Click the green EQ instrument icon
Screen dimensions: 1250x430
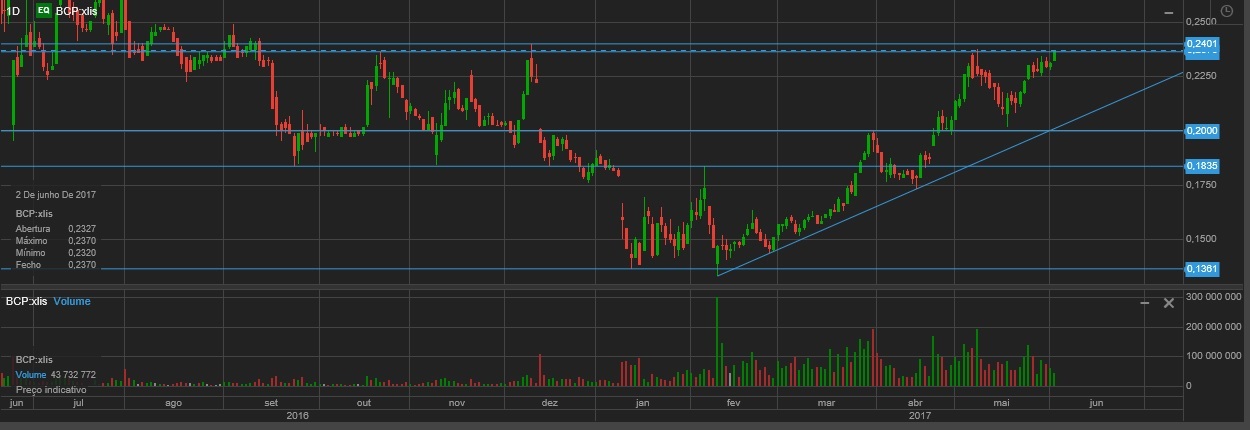[43, 10]
